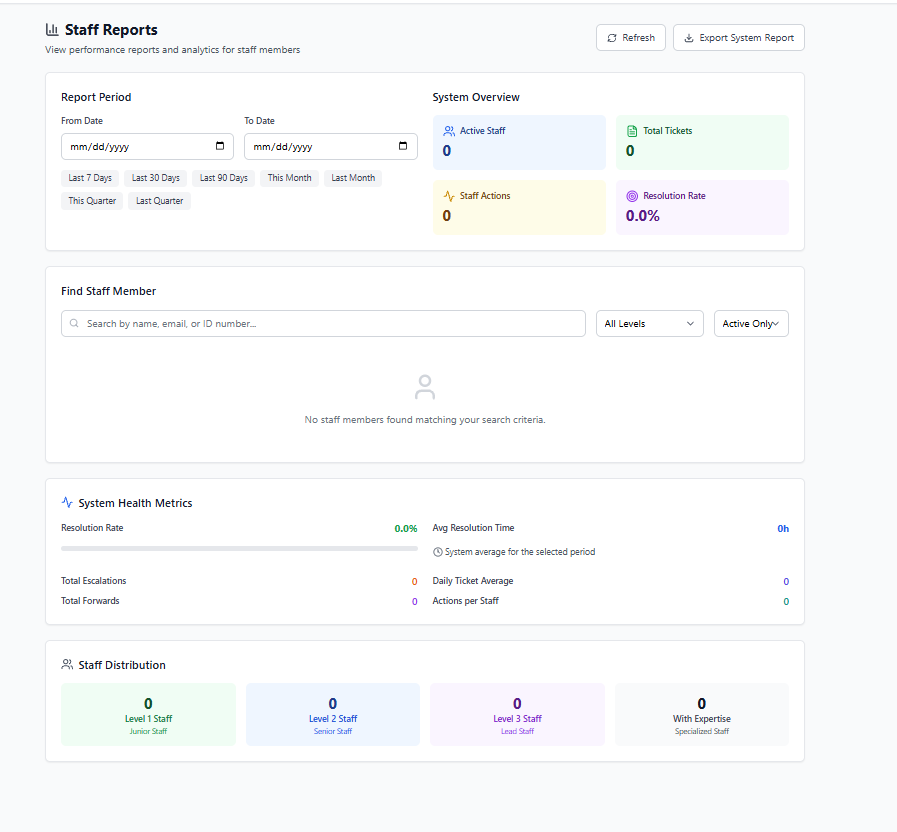Image resolution: width=897 pixels, height=832 pixels.
Task: Click the Total Tickets document icon
Action: pos(632,131)
